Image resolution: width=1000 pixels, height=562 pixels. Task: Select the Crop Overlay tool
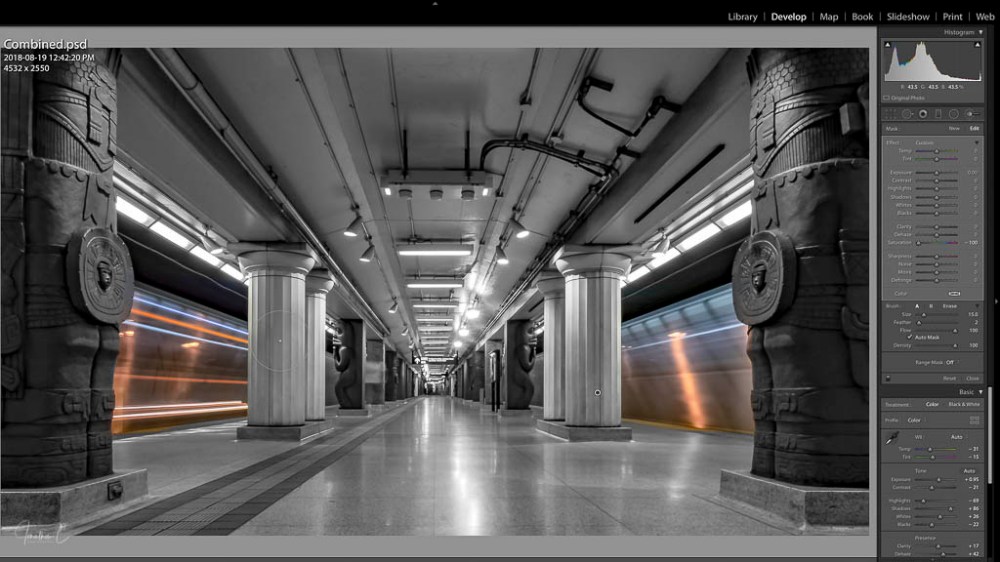(x=893, y=114)
